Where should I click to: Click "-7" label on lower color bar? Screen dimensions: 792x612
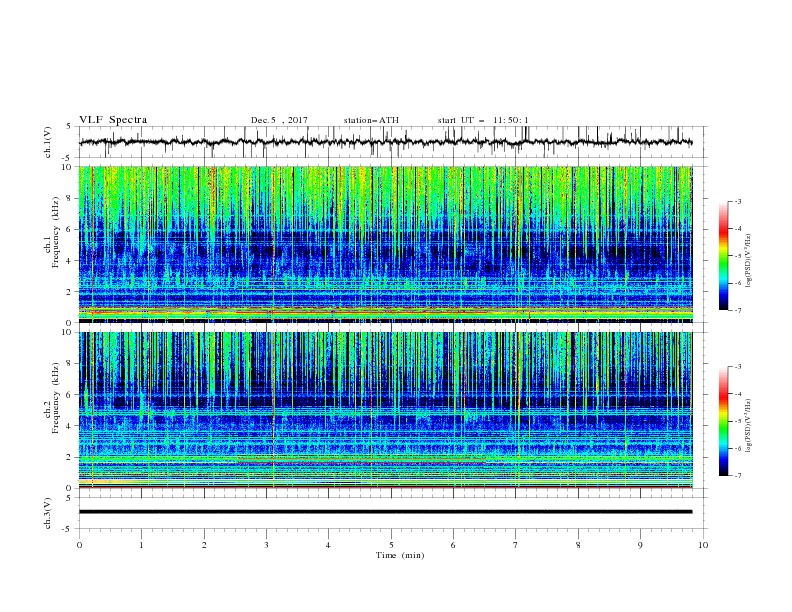pyautogui.click(x=737, y=476)
